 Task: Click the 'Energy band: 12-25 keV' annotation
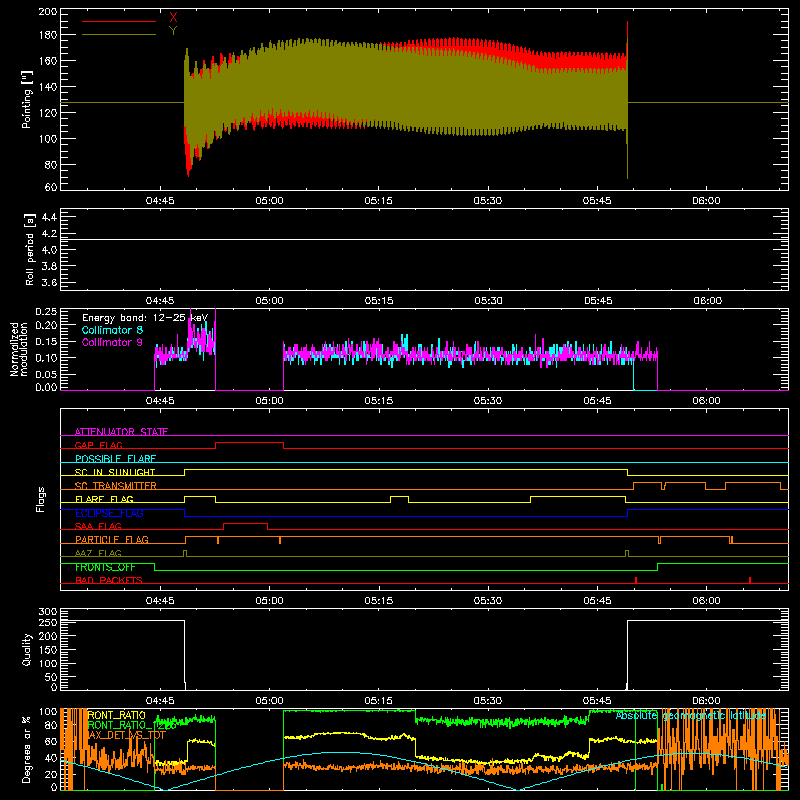[145, 318]
